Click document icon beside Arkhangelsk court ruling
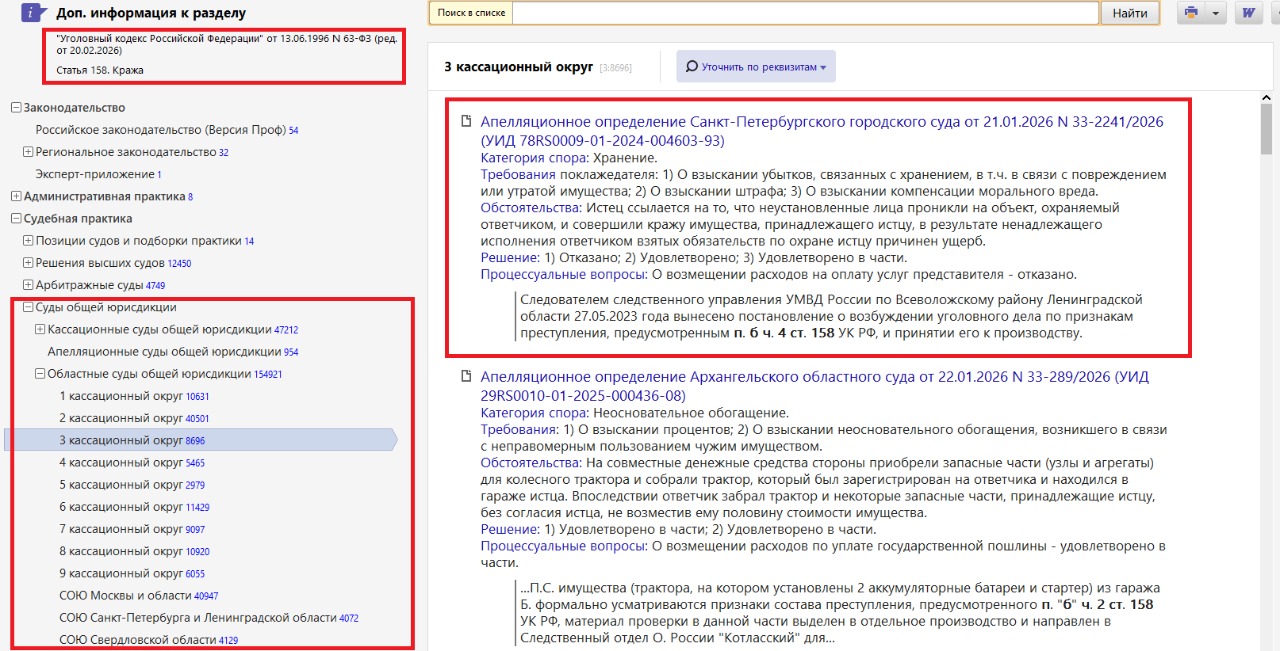This screenshot has height=651, width=1280. pyautogui.click(x=465, y=377)
